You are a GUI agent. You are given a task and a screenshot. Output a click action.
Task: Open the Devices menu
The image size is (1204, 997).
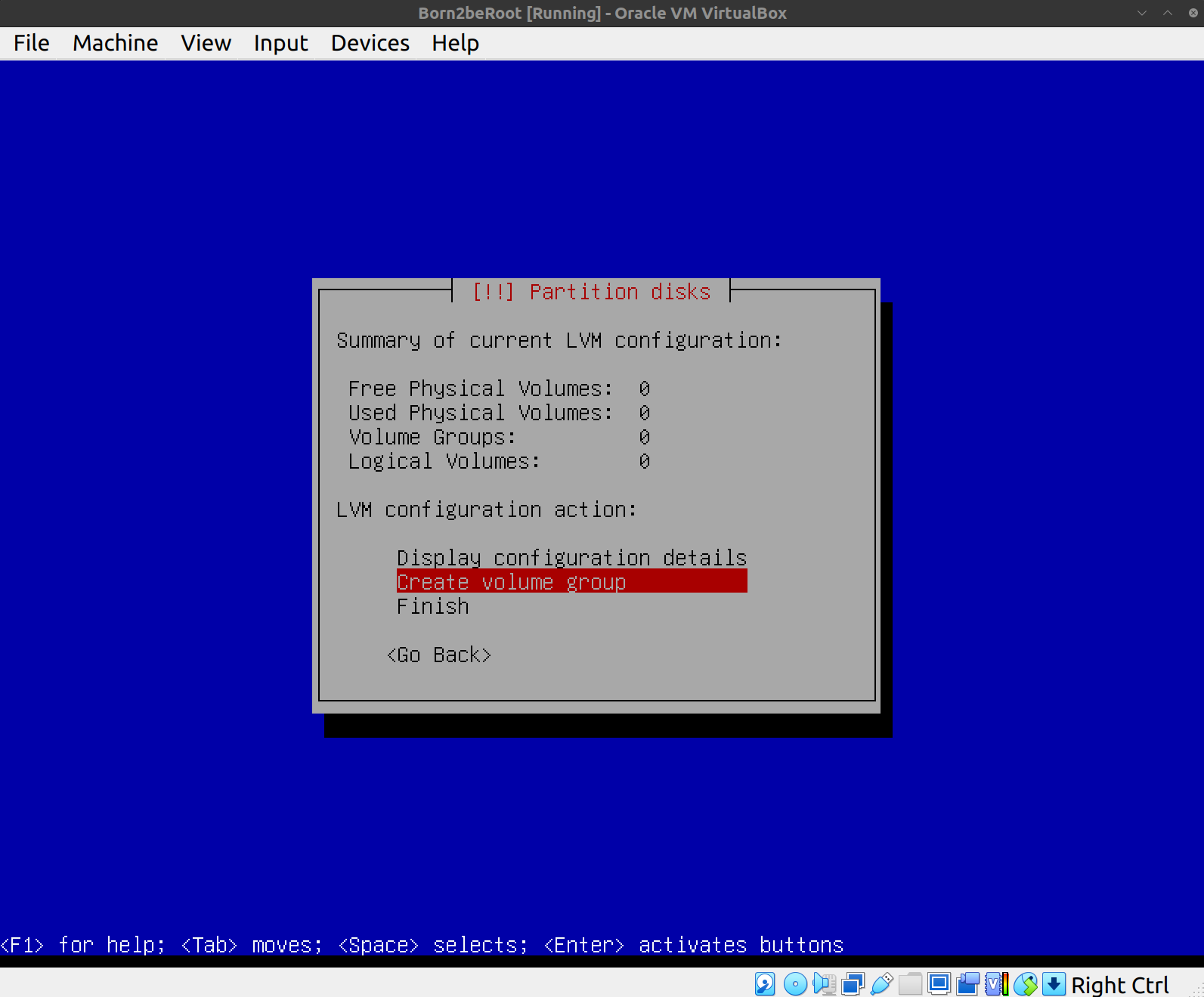(x=370, y=43)
